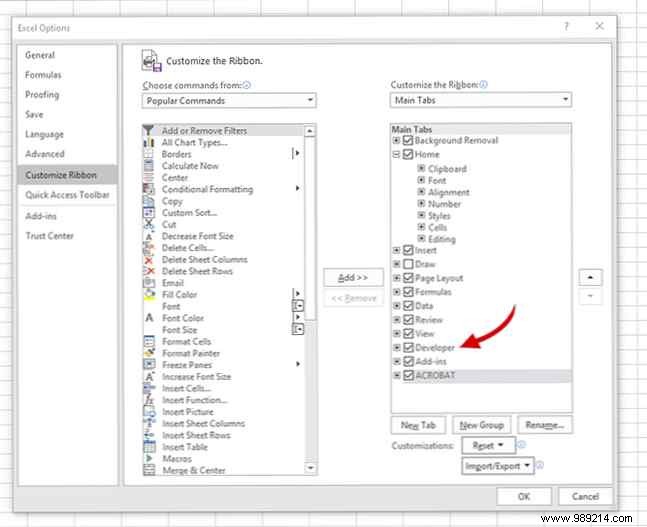Click the New Tab button
Screen dimensions: 647x527
(418, 425)
